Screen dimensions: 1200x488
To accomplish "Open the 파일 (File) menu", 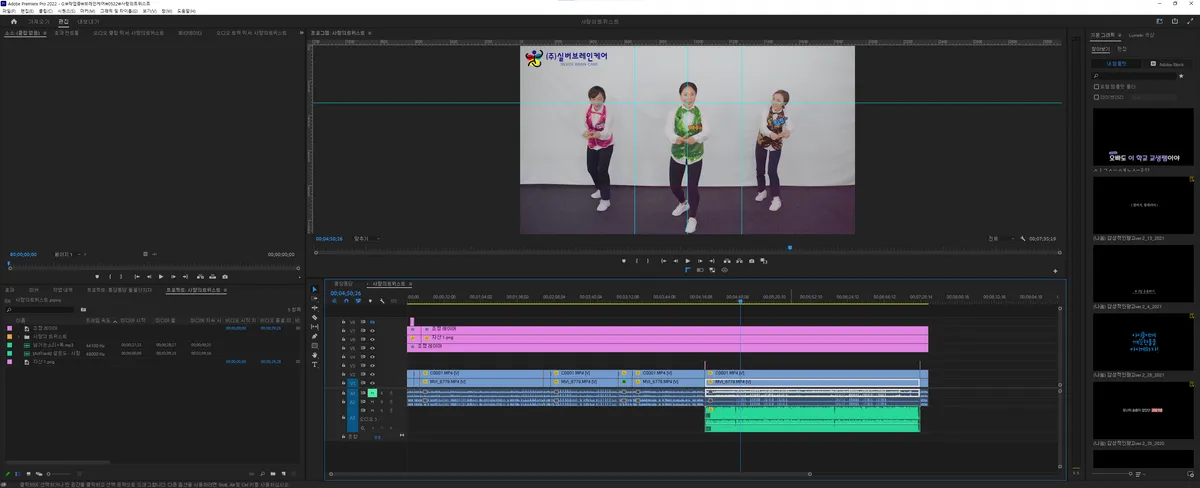I will pos(9,11).
